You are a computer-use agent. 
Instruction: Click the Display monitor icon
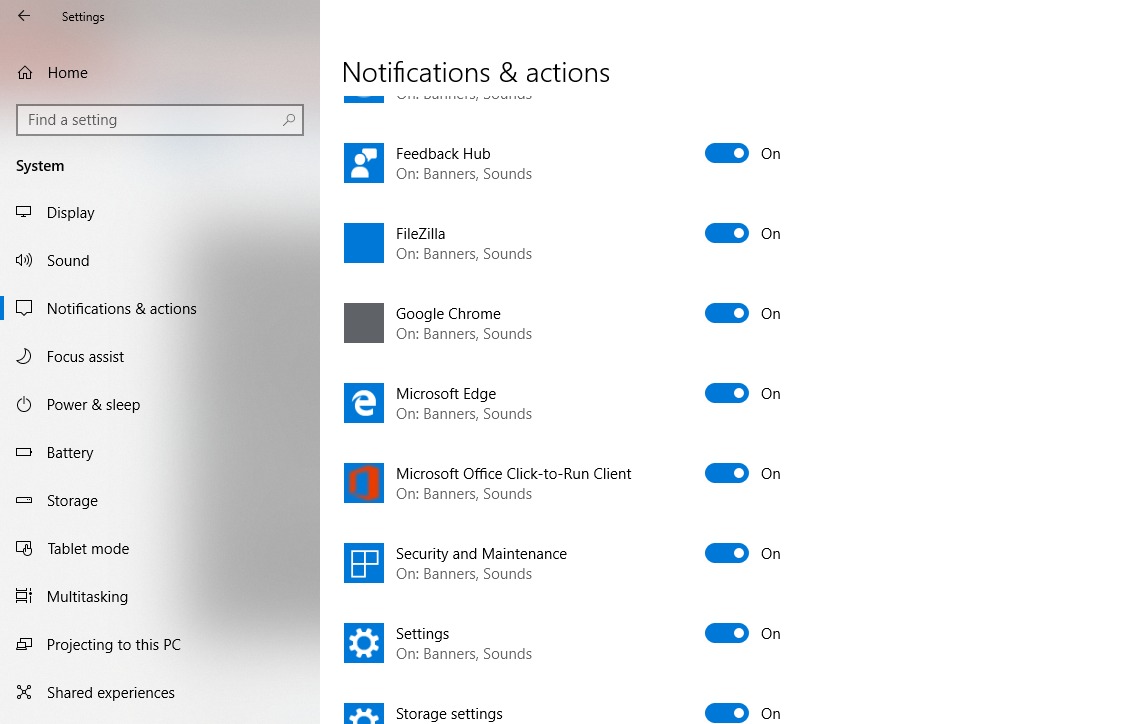(x=24, y=212)
